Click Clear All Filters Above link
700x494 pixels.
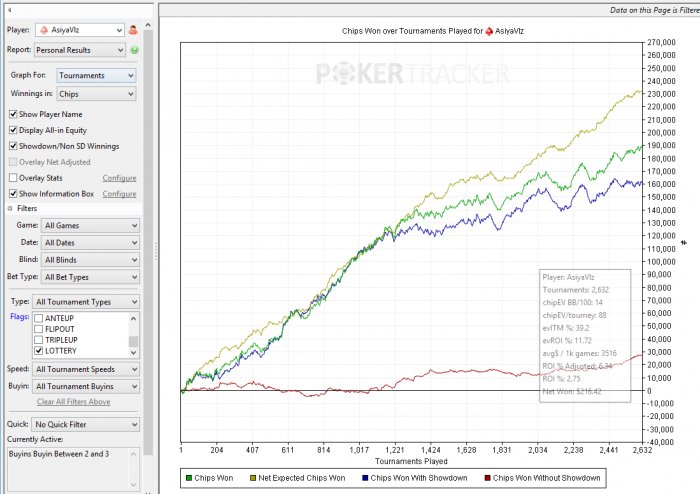pyautogui.click(x=73, y=402)
